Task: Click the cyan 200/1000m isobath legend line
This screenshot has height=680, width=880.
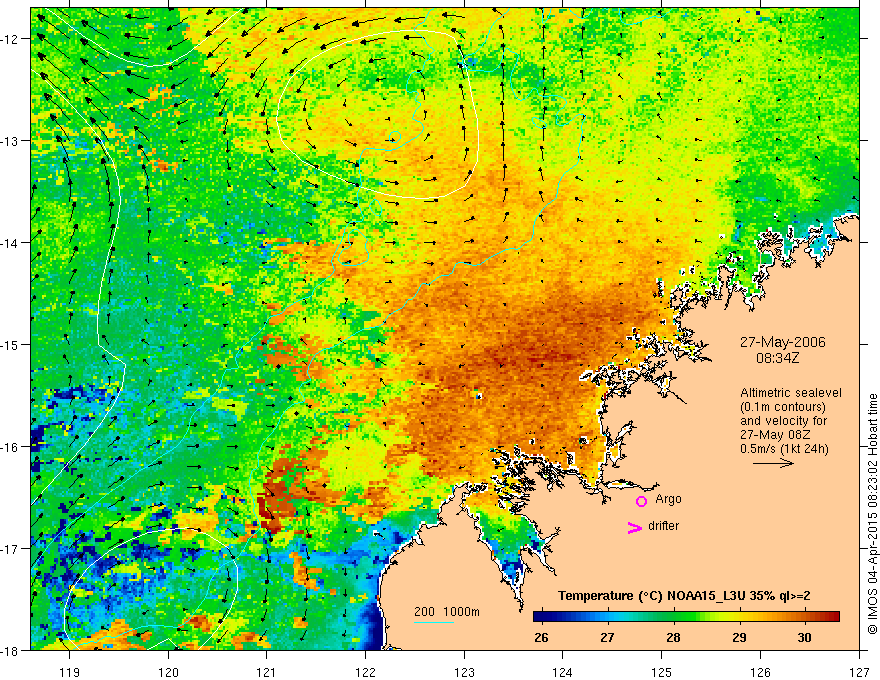Action: click(434, 622)
